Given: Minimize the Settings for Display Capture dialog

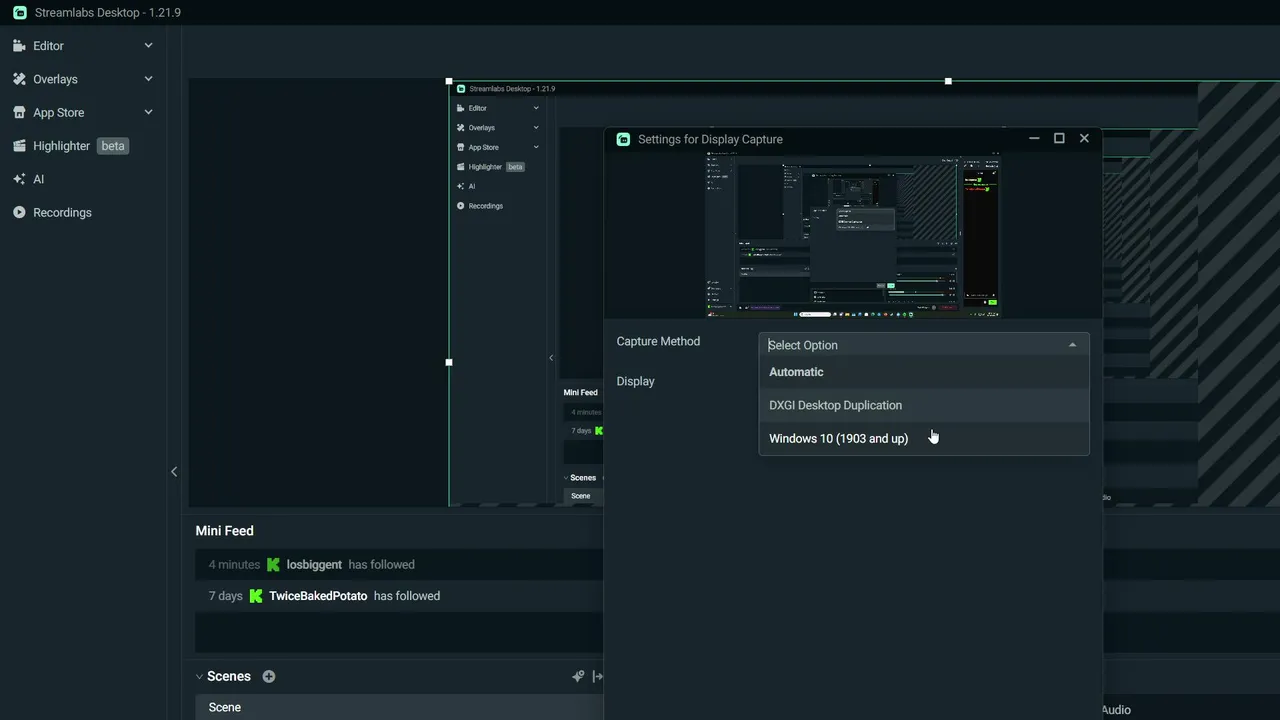Looking at the screenshot, I should 1033,139.
